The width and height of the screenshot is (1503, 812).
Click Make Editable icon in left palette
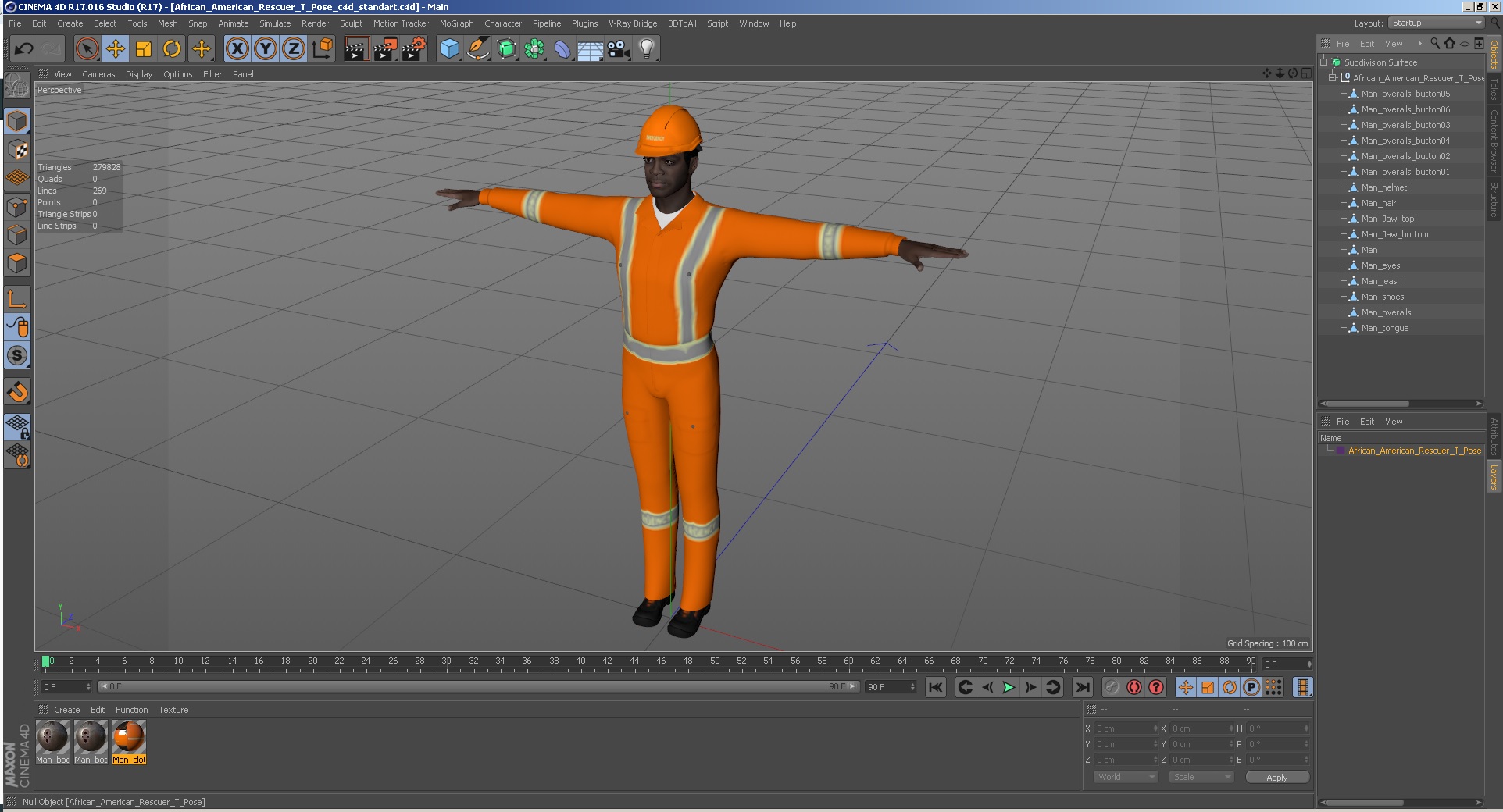17,86
